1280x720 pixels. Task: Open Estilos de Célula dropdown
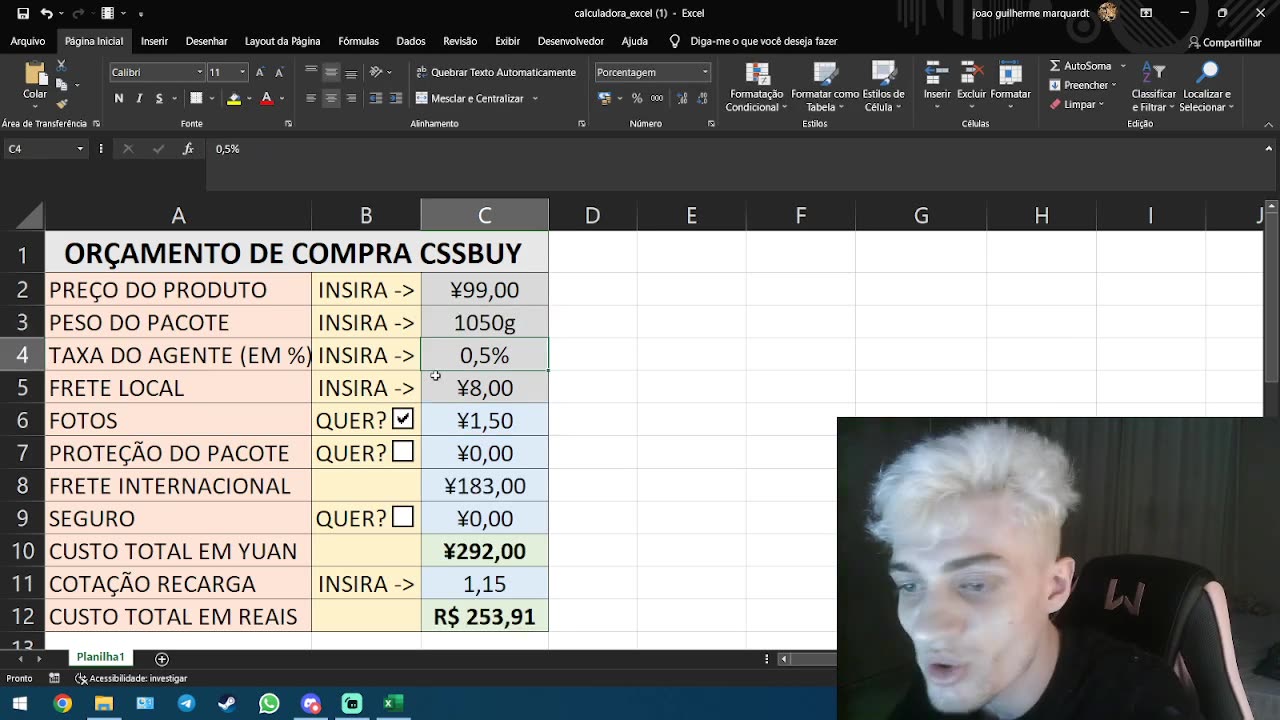coord(884,88)
